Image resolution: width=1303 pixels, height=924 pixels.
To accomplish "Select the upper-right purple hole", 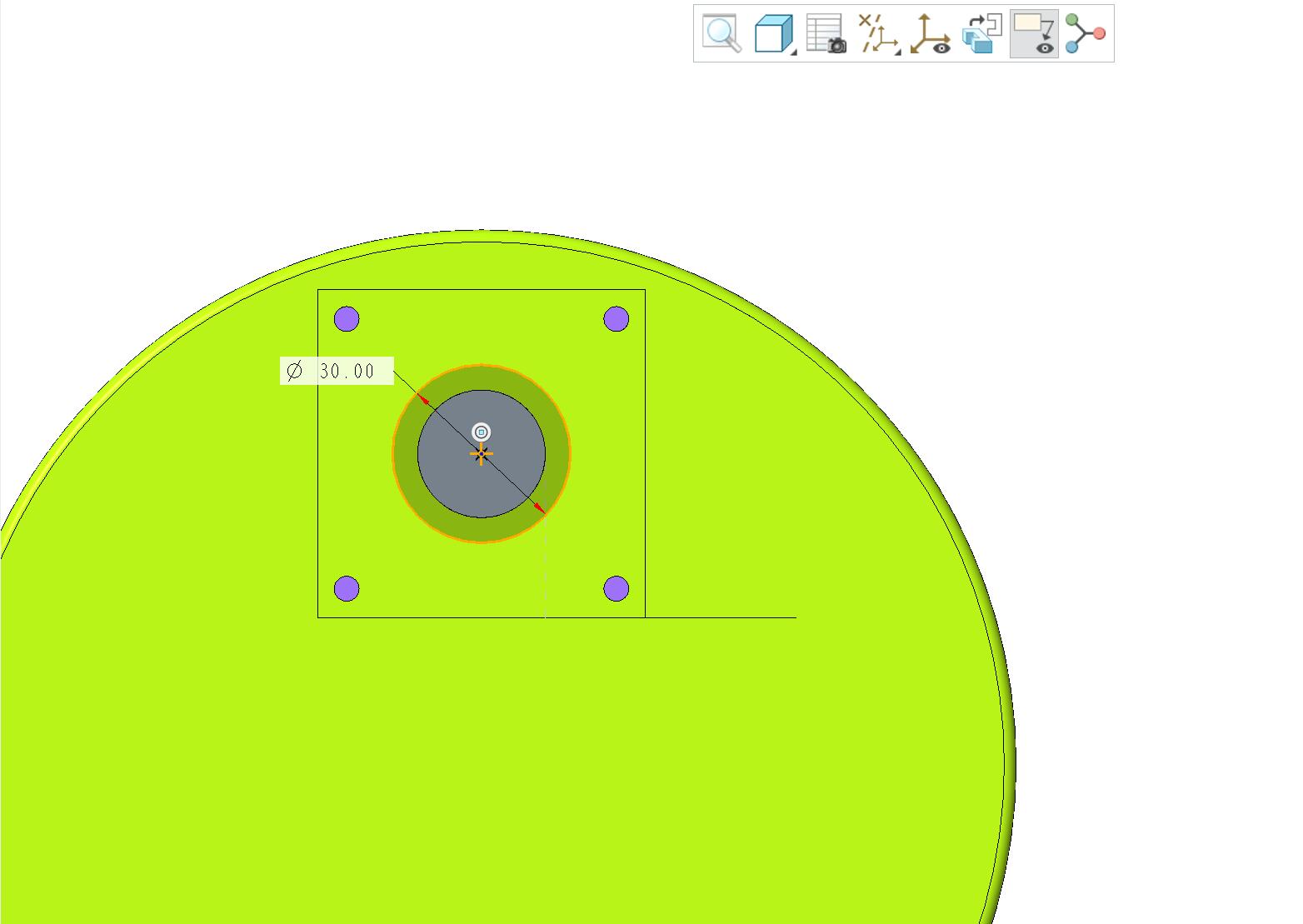I will click(x=616, y=319).
